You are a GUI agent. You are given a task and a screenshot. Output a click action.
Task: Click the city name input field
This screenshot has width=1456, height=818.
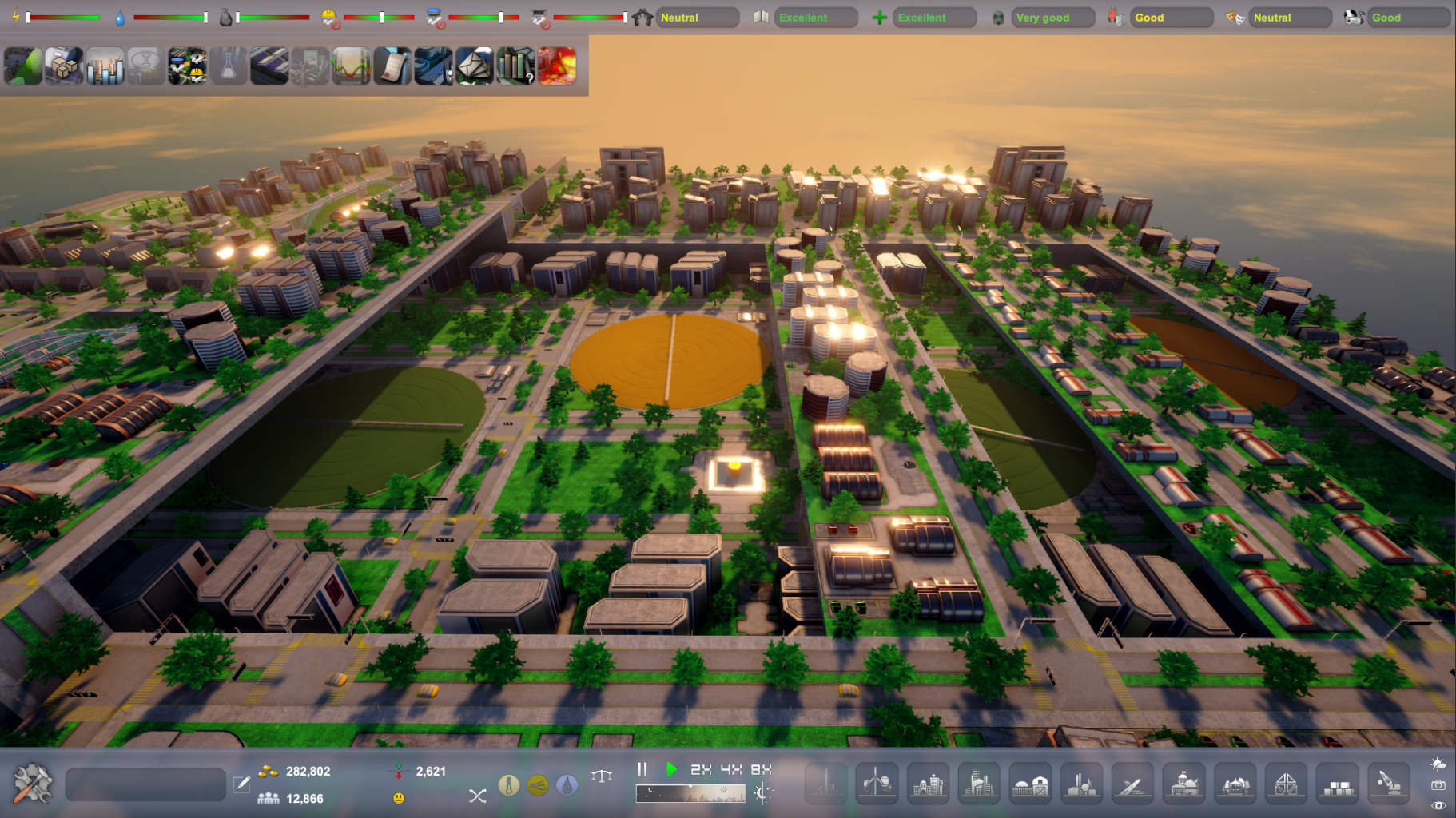145,784
